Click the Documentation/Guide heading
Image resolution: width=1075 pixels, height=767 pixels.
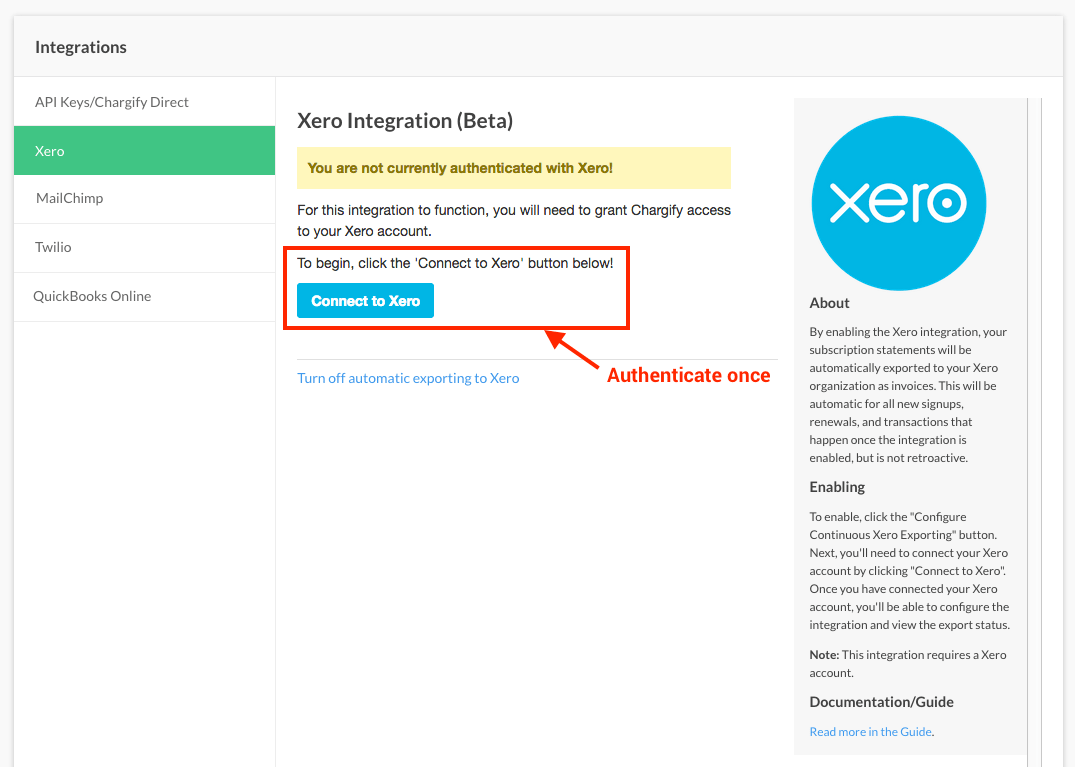[x=881, y=702]
